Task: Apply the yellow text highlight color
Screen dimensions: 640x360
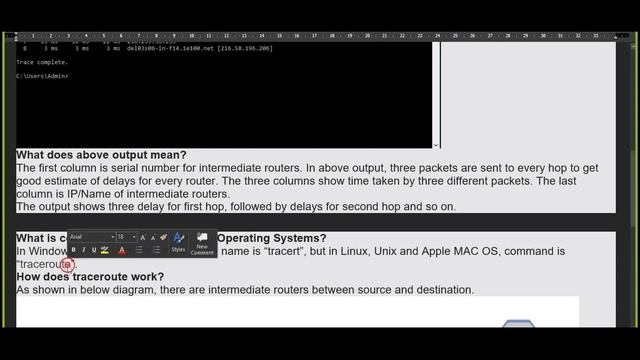Action: 105,250
